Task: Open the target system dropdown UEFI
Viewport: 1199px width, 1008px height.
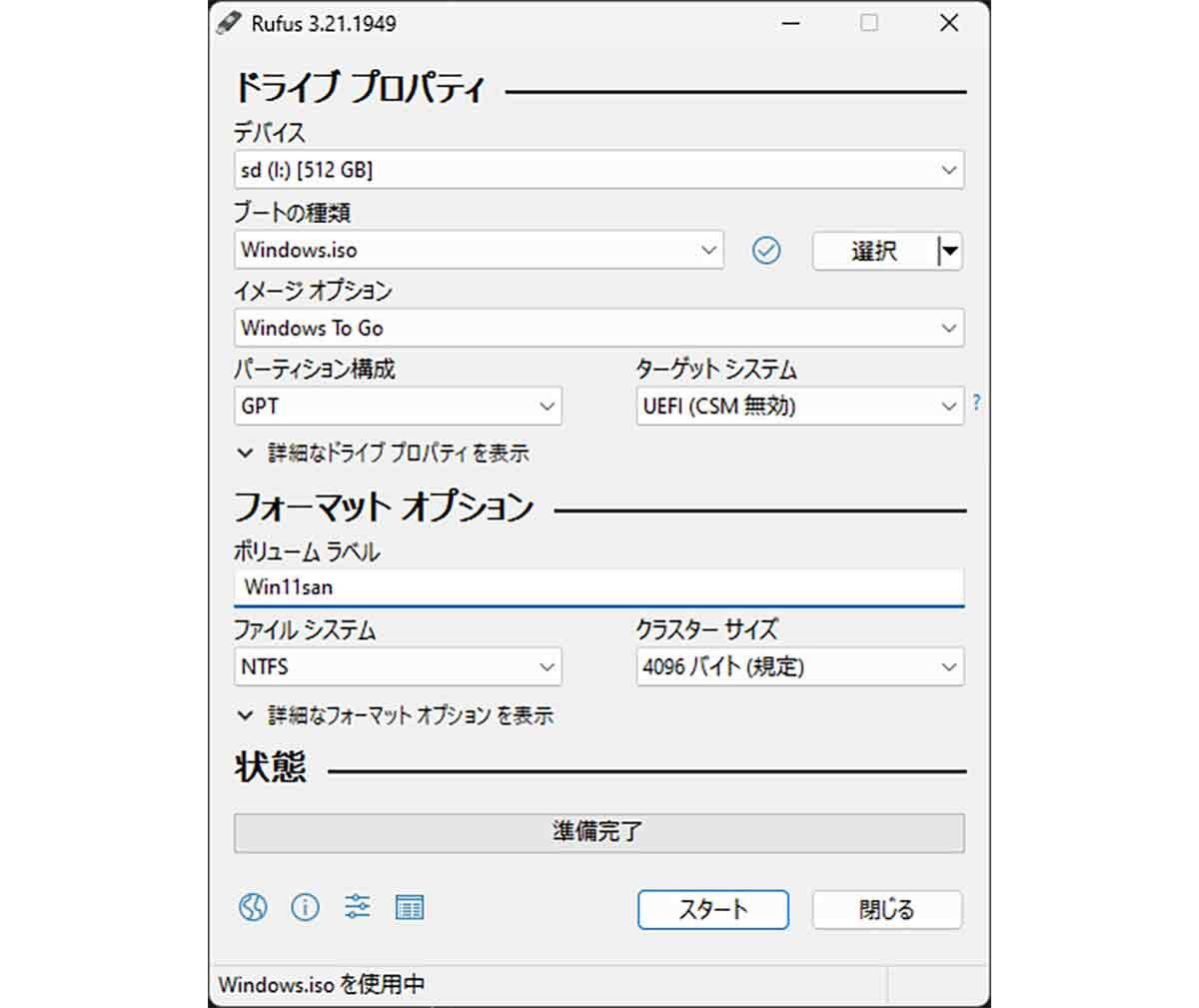Action: [799, 406]
